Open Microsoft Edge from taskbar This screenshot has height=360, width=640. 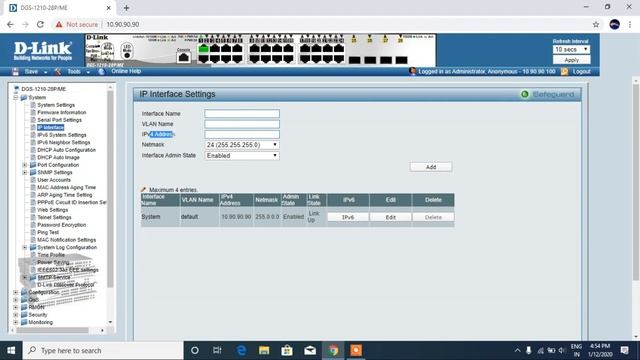tap(241, 350)
